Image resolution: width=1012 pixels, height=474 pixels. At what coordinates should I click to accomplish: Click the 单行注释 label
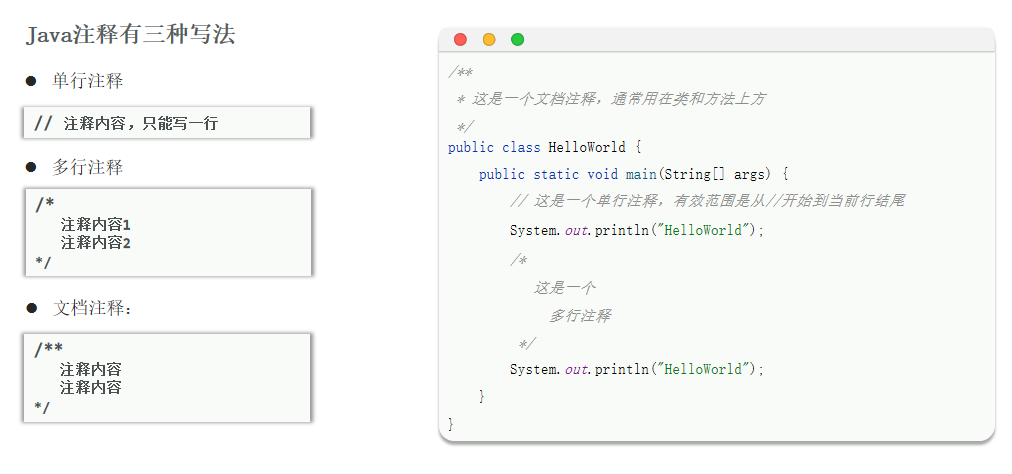coord(88,81)
